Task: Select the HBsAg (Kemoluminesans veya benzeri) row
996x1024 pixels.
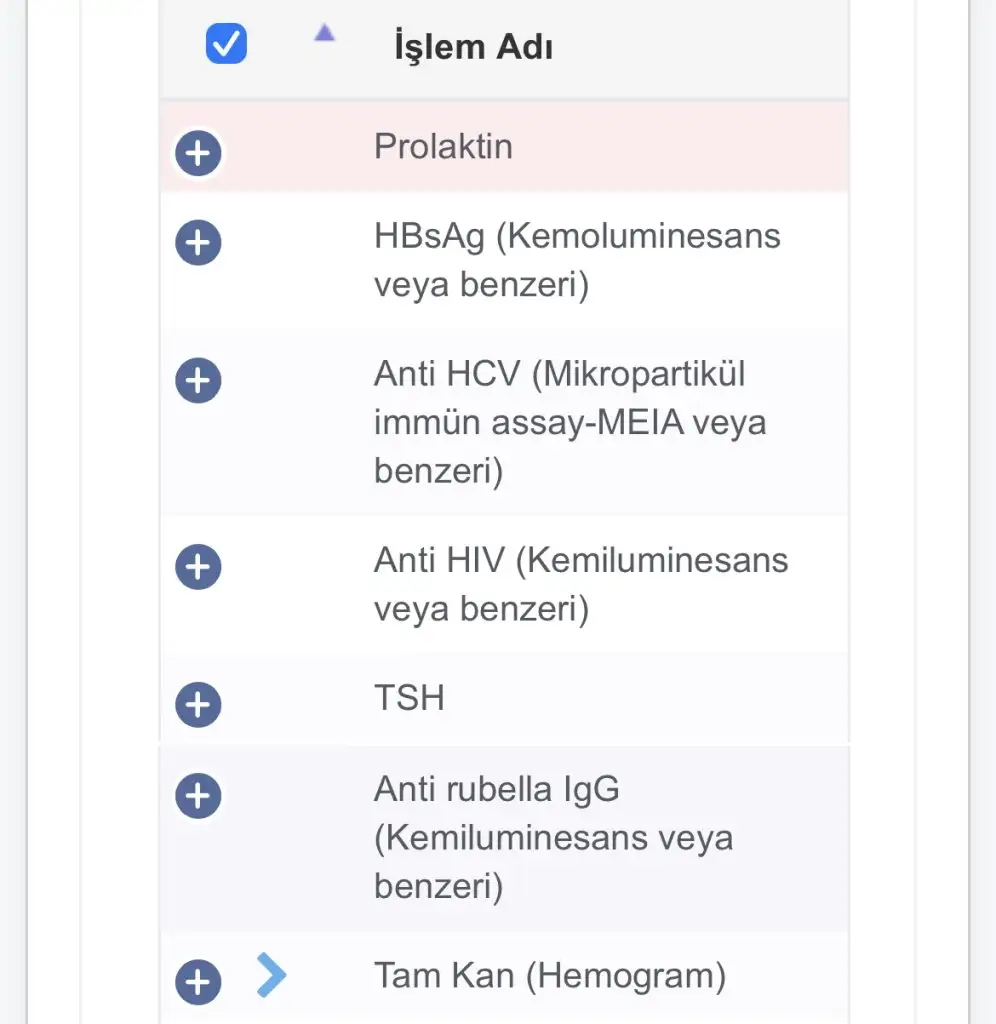Action: (576, 260)
